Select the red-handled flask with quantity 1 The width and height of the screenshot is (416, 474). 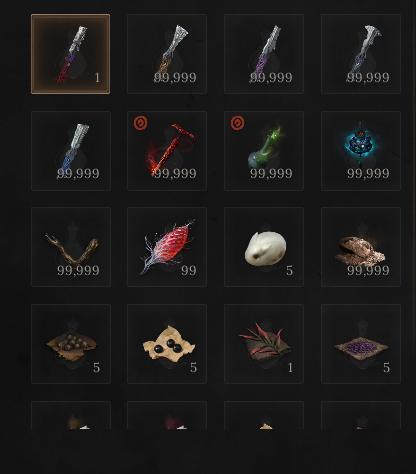[x=70, y=54]
